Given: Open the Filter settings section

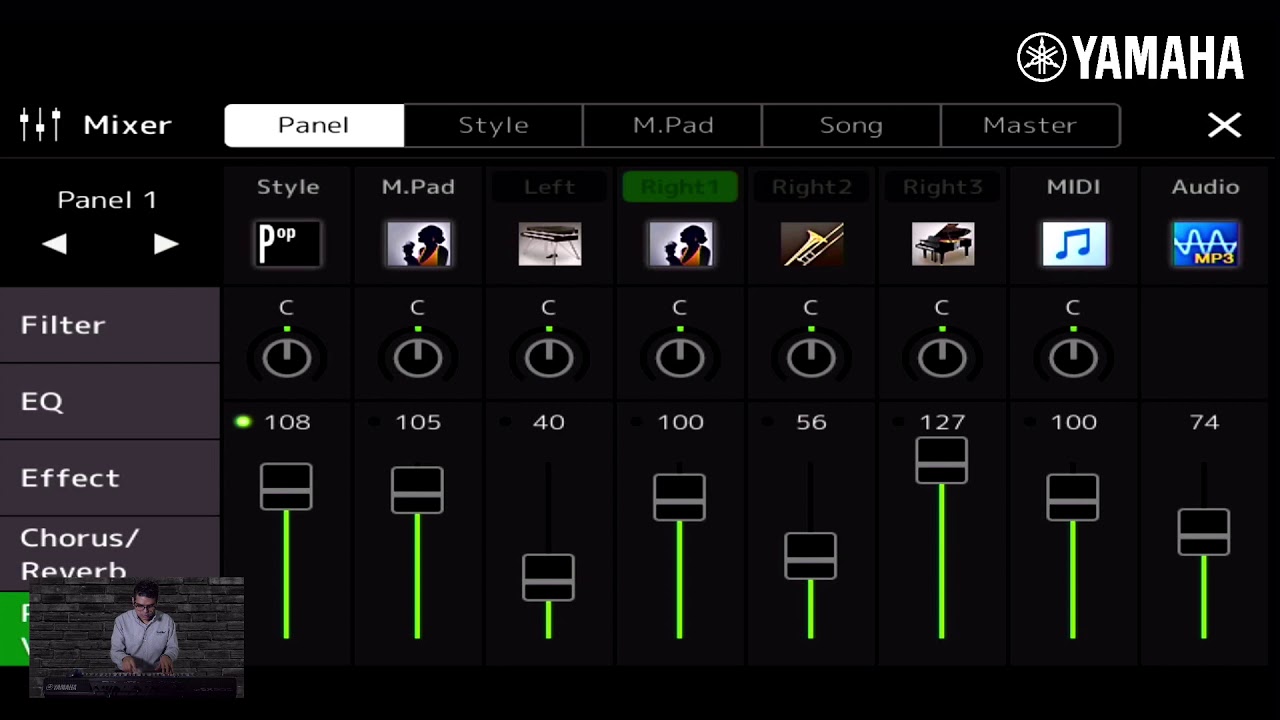Looking at the screenshot, I should [x=109, y=325].
